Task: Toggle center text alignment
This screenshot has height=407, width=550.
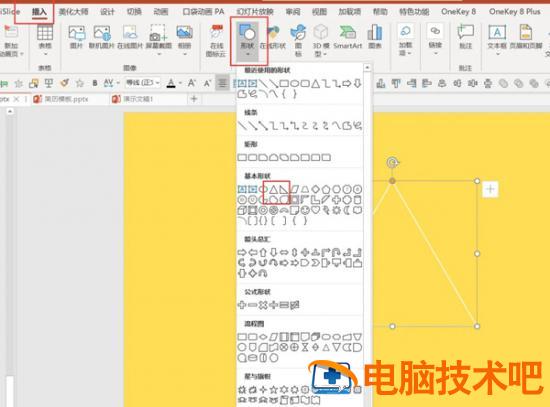Action: (222, 83)
